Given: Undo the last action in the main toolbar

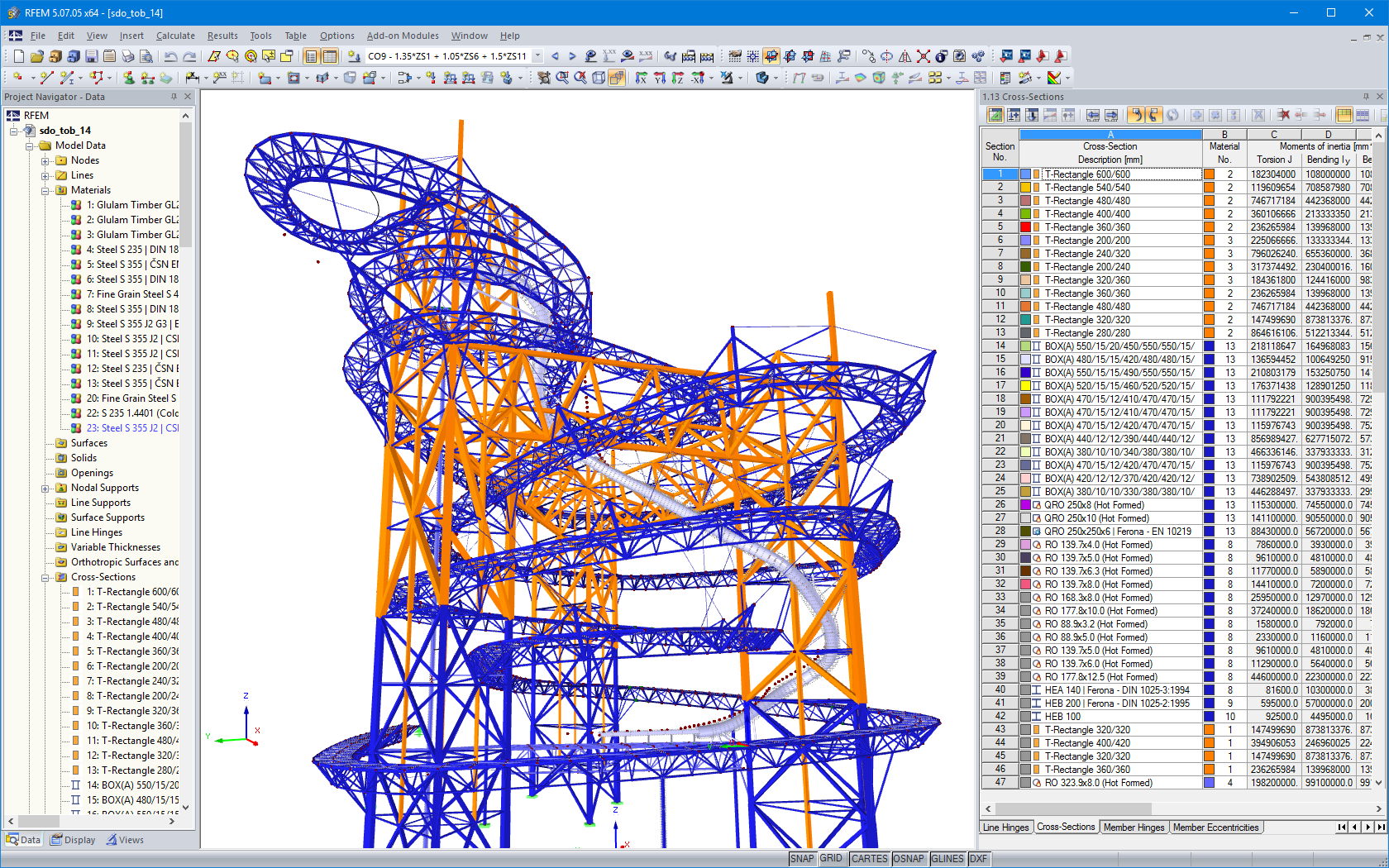Looking at the screenshot, I should pyautogui.click(x=169, y=56).
